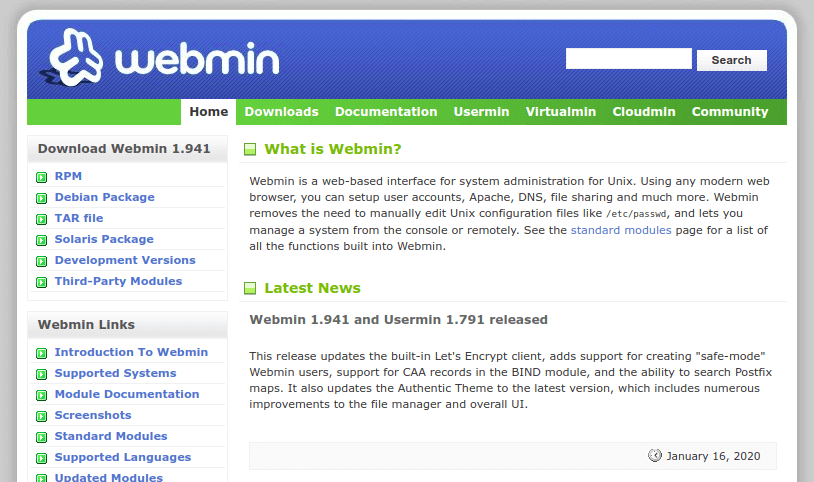Click the arrow icon beside Third-Party Modules

[42, 283]
